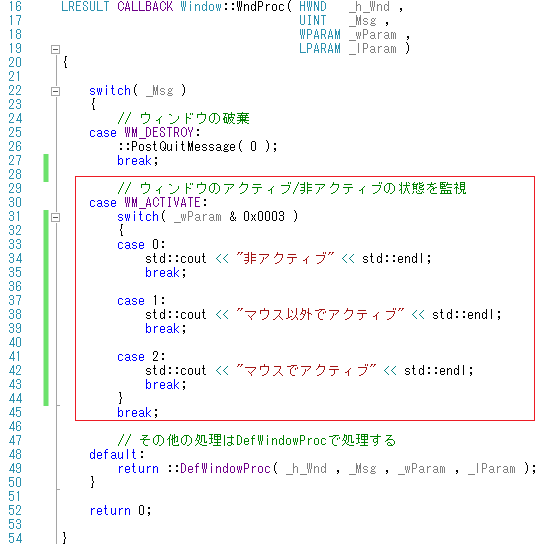
Task: Click the _h_Wnd parameter on line 16
Action: tap(369, 6)
